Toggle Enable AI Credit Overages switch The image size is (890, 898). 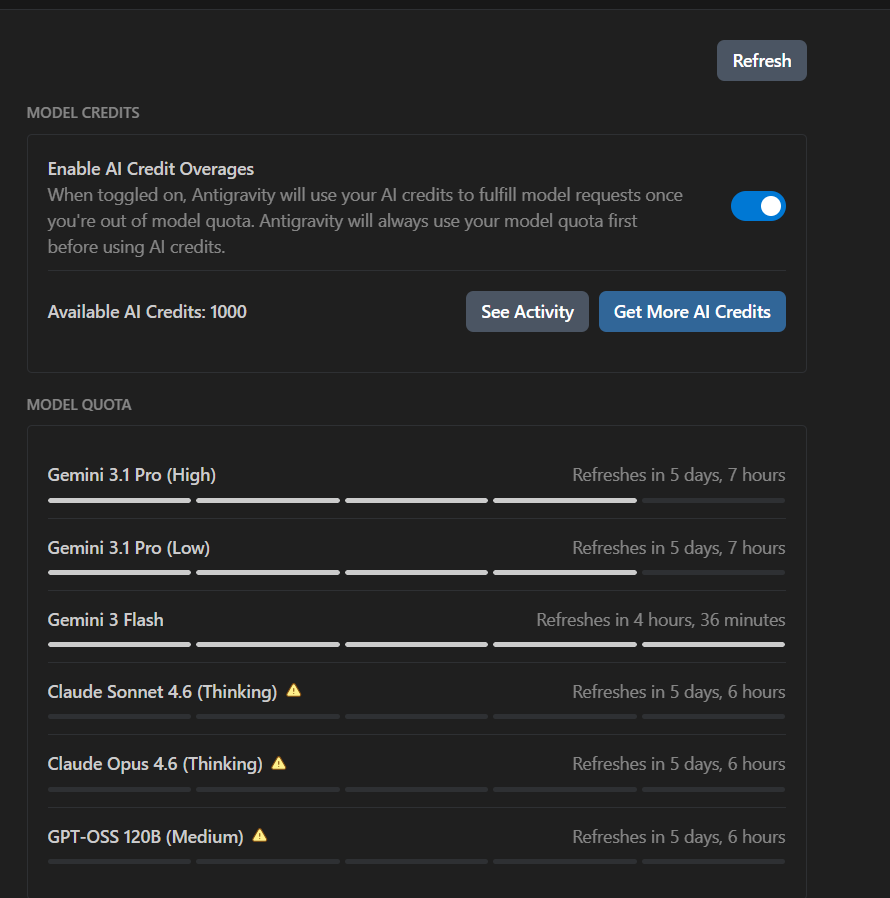tap(758, 206)
